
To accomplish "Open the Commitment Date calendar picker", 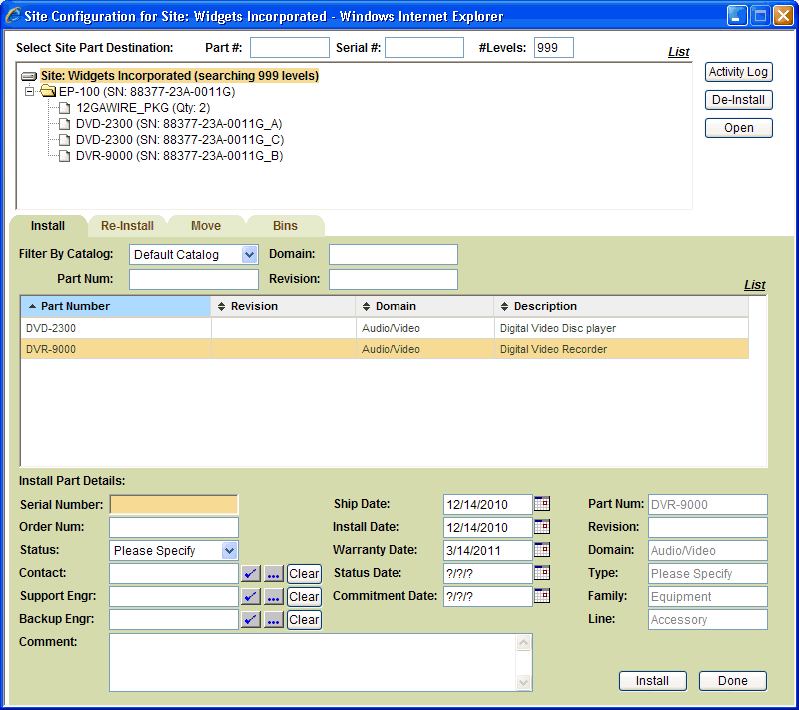I will [542, 595].
